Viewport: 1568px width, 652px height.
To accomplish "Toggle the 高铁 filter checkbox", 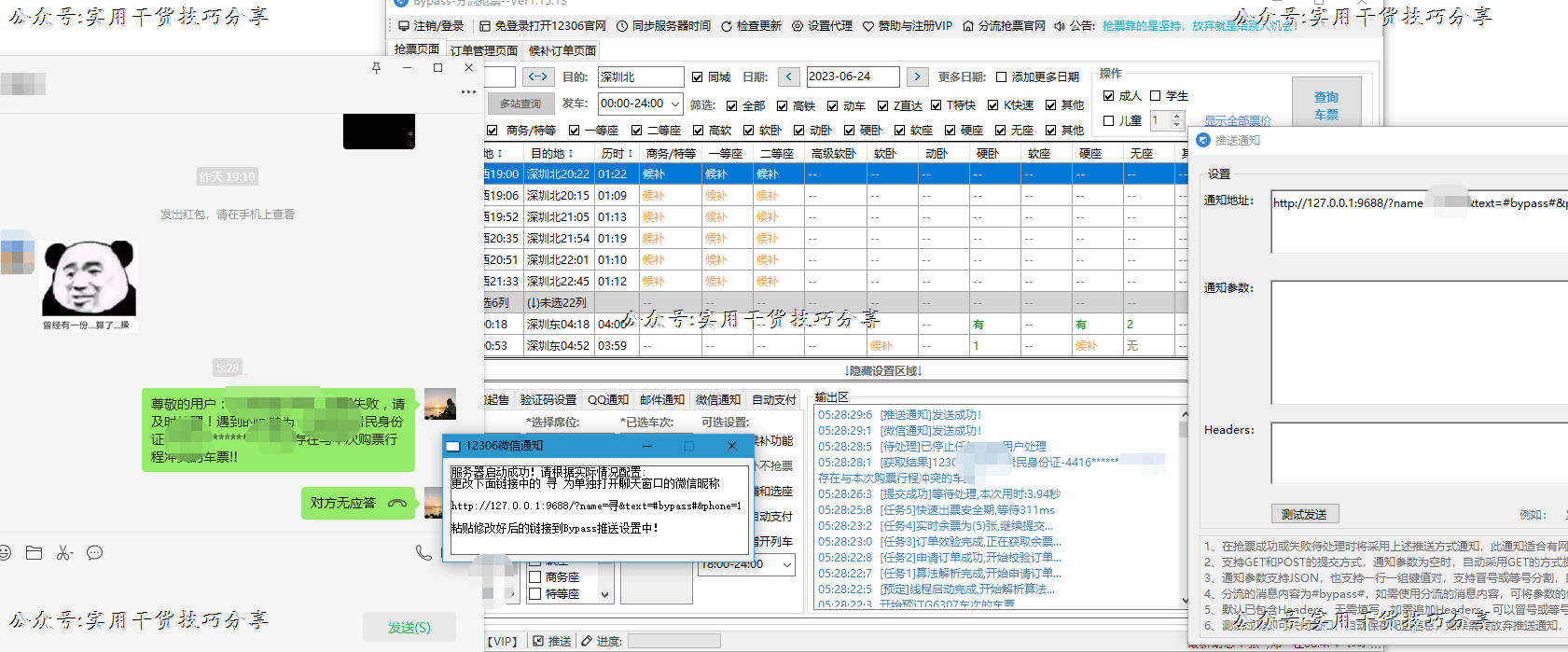I will (782, 105).
